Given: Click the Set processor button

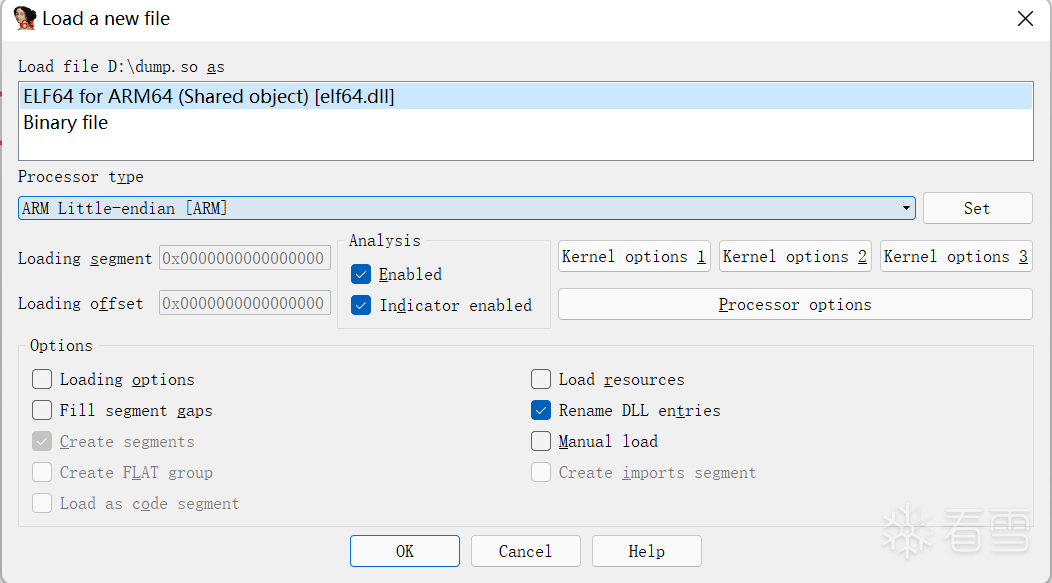Looking at the screenshot, I should coord(977,208).
